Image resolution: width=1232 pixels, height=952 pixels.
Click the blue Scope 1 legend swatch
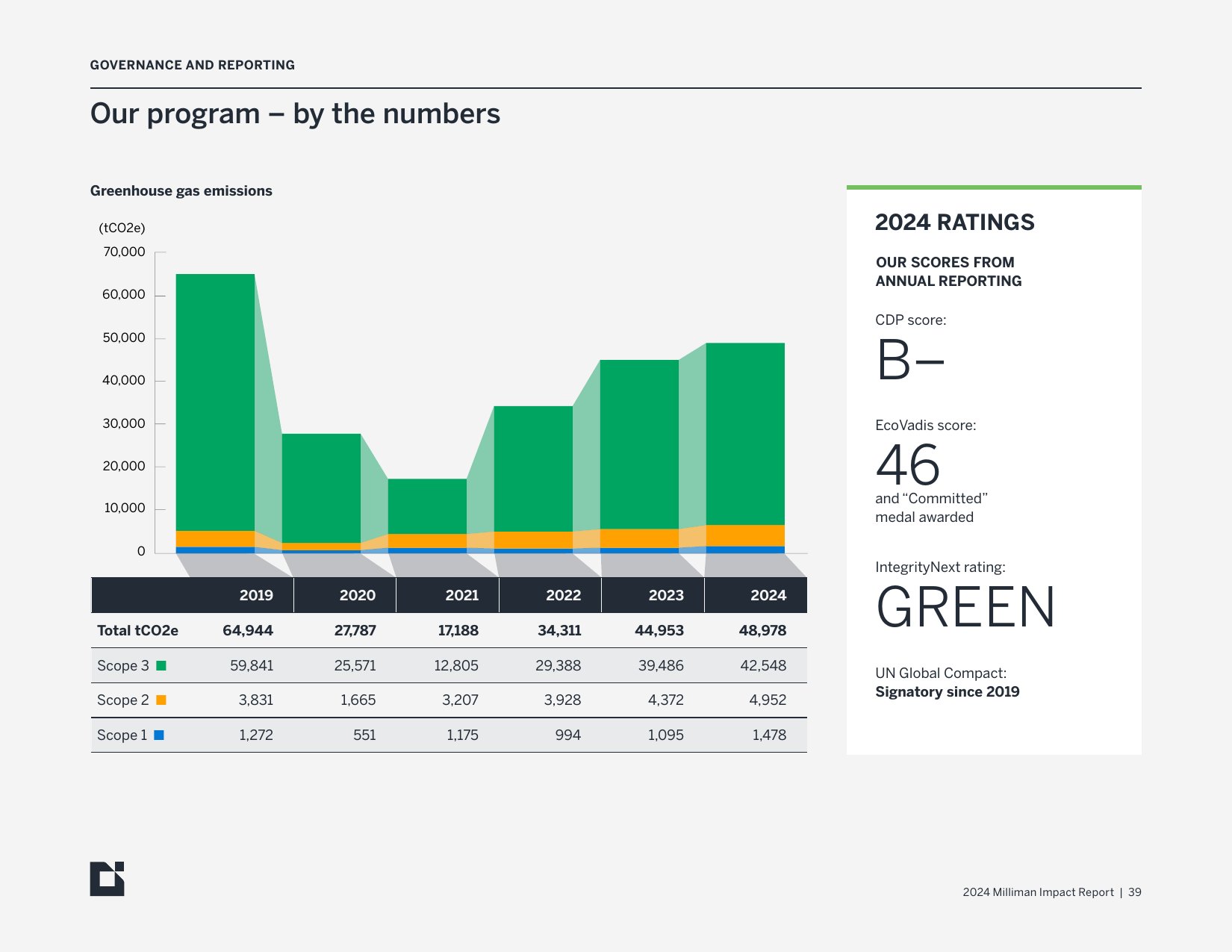click(x=159, y=735)
